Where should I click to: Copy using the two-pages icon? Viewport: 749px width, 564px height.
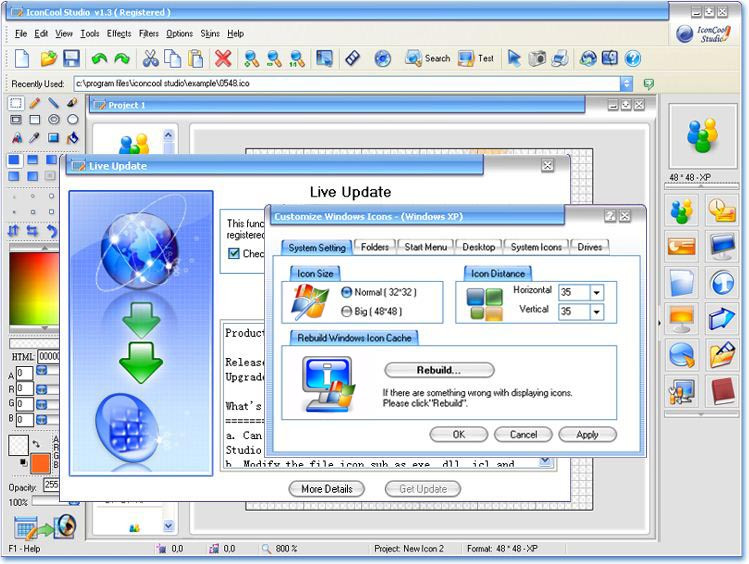(x=172, y=59)
